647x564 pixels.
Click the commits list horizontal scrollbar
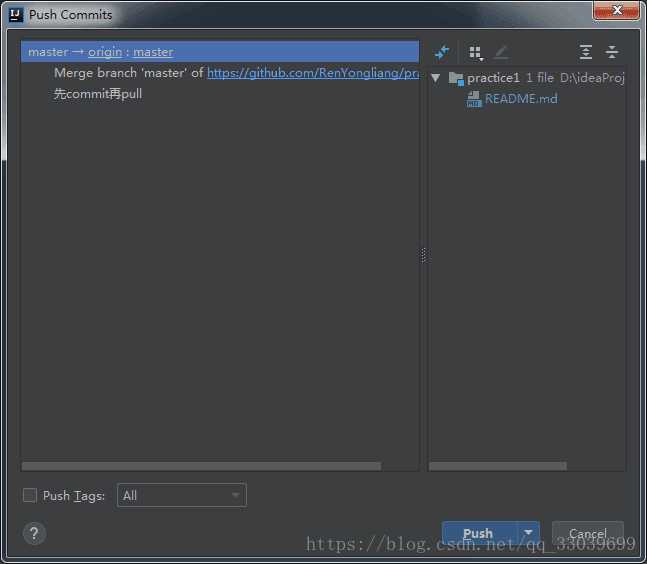201,466
